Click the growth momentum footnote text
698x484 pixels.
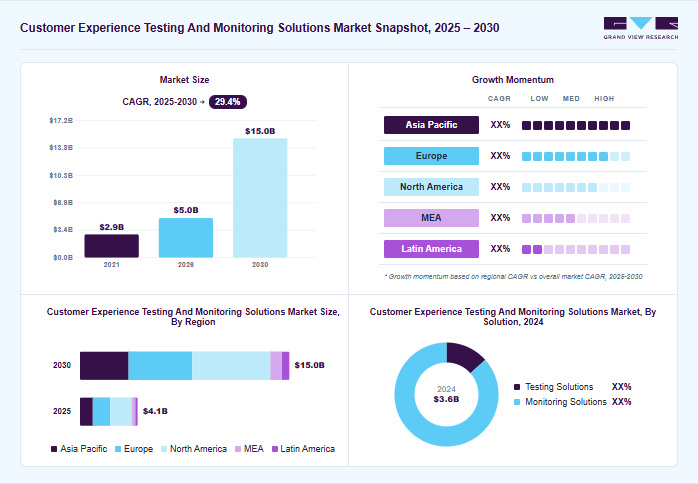(513, 277)
